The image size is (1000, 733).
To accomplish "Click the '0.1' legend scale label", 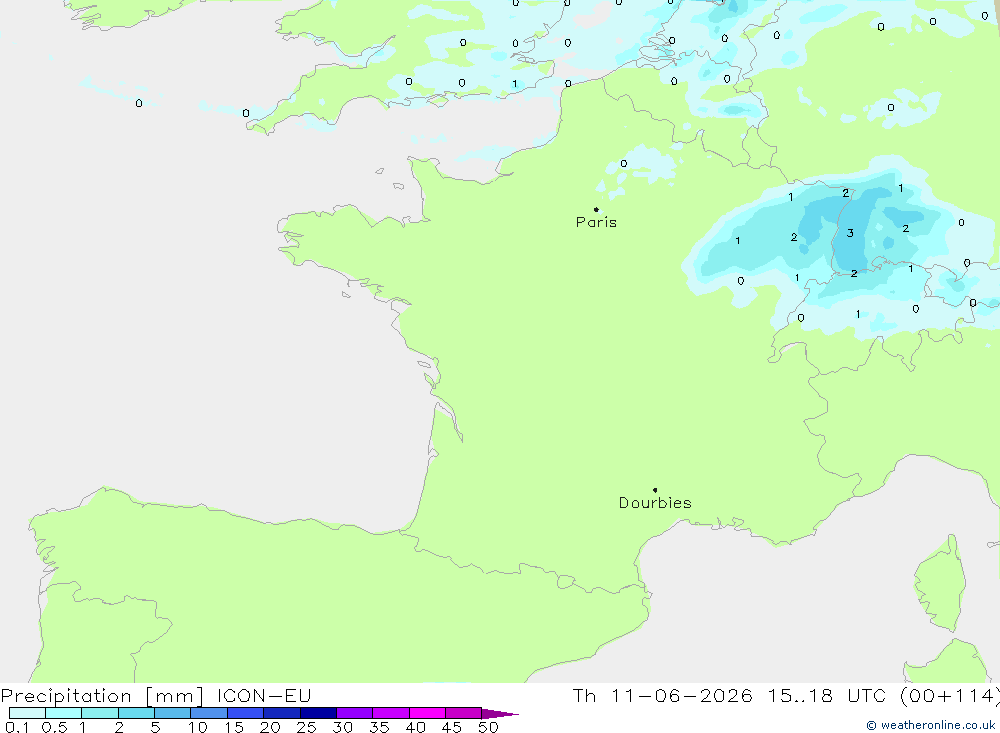I will [17, 727].
